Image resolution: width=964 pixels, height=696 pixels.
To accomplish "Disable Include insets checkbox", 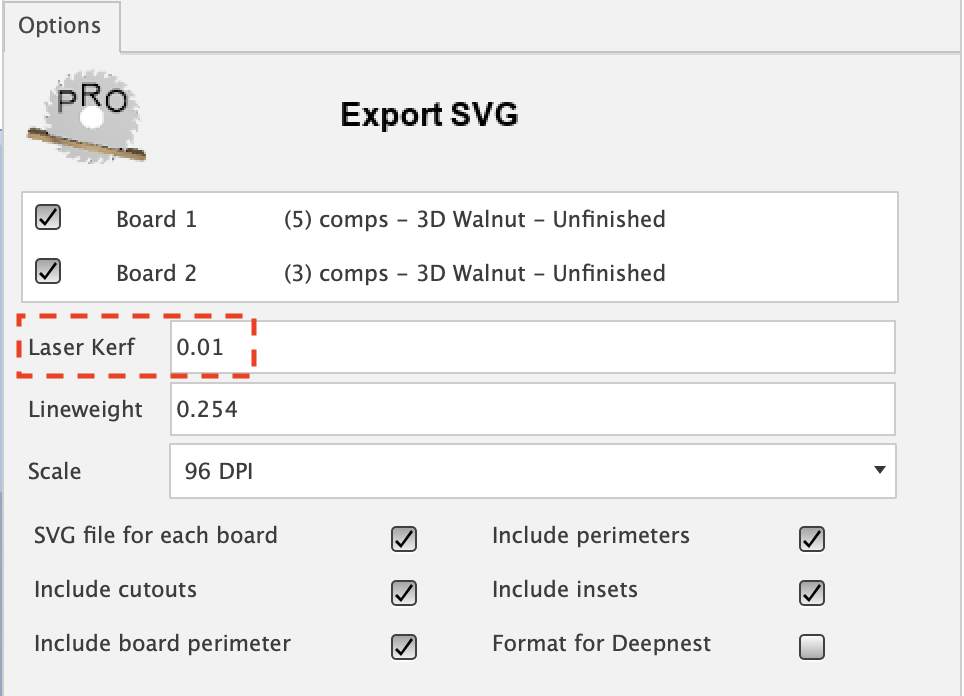I will tap(811, 593).
